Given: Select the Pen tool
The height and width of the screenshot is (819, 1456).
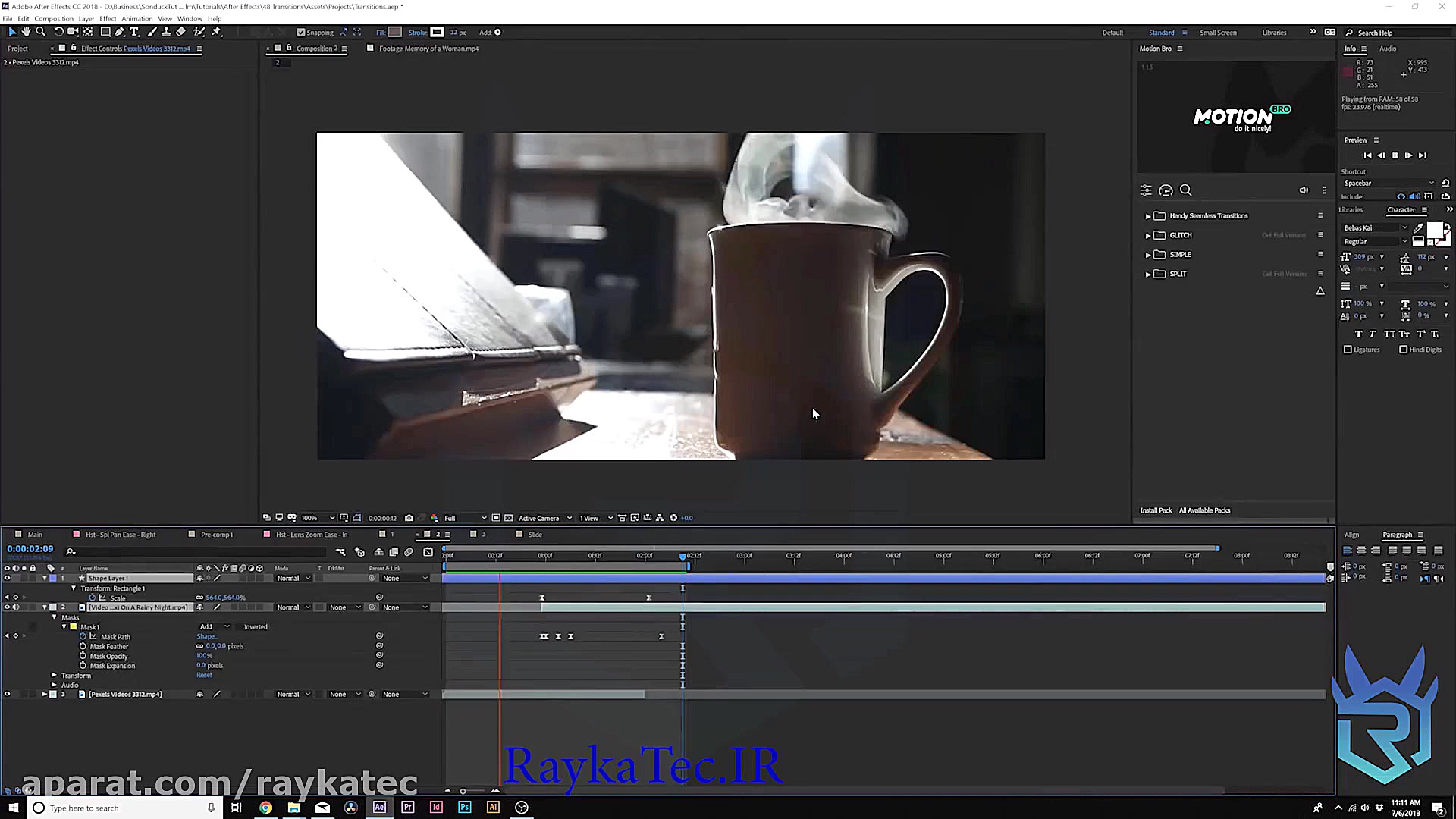Looking at the screenshot, I should (x=119, y=32).
